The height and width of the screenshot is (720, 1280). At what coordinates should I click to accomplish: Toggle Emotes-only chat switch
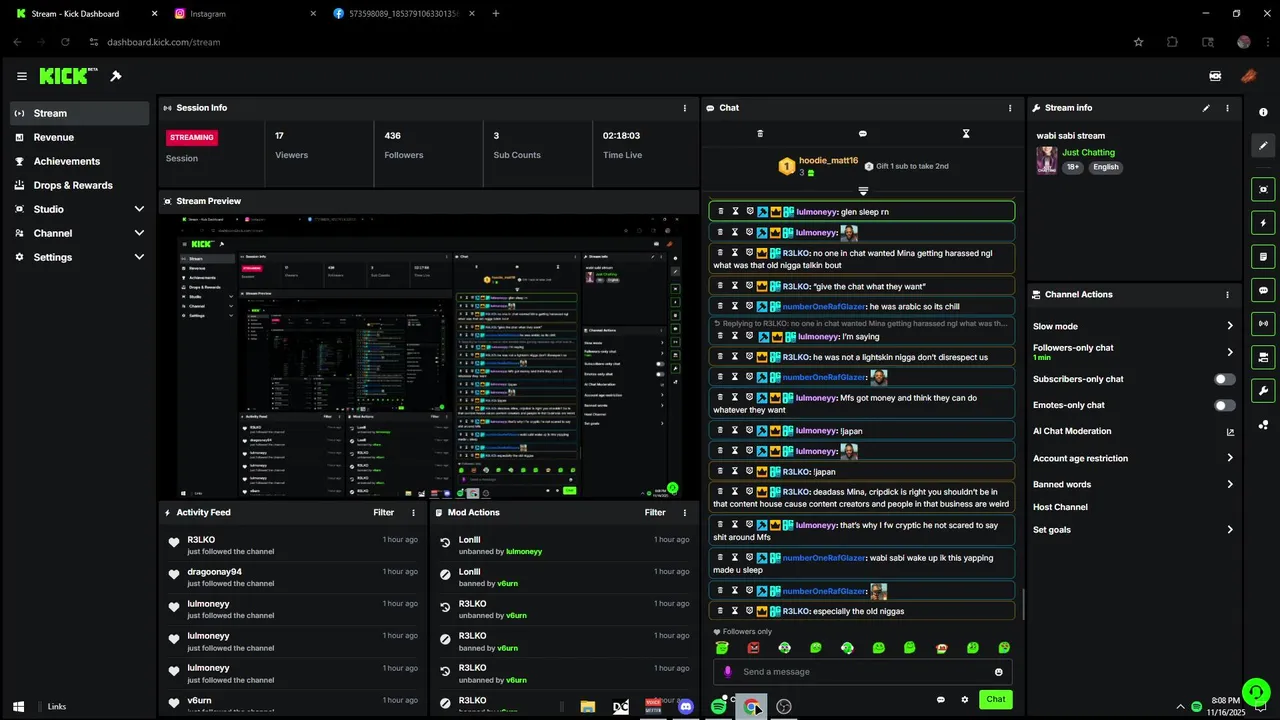point(1224,406)
